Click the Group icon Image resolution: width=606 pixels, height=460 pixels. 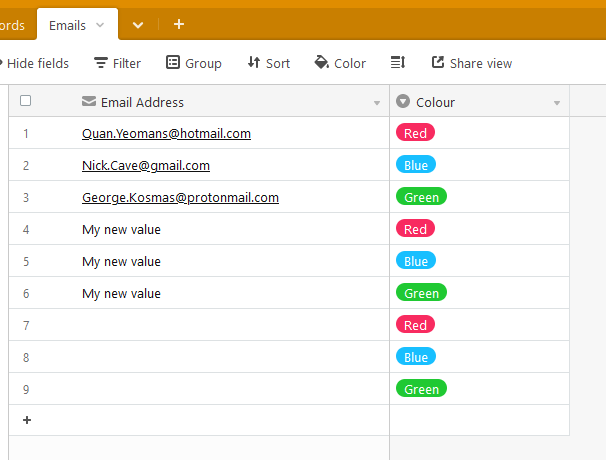[173, 62]
